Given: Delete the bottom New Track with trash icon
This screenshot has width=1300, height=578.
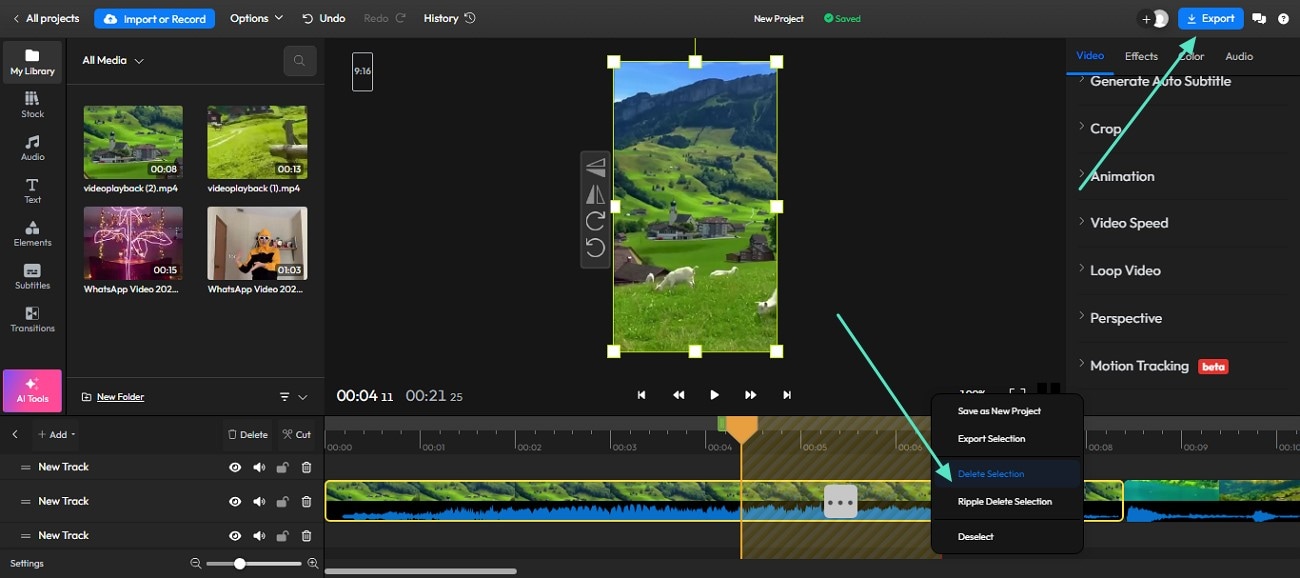Looking at the screenshot, I should (x=306, y=535).
